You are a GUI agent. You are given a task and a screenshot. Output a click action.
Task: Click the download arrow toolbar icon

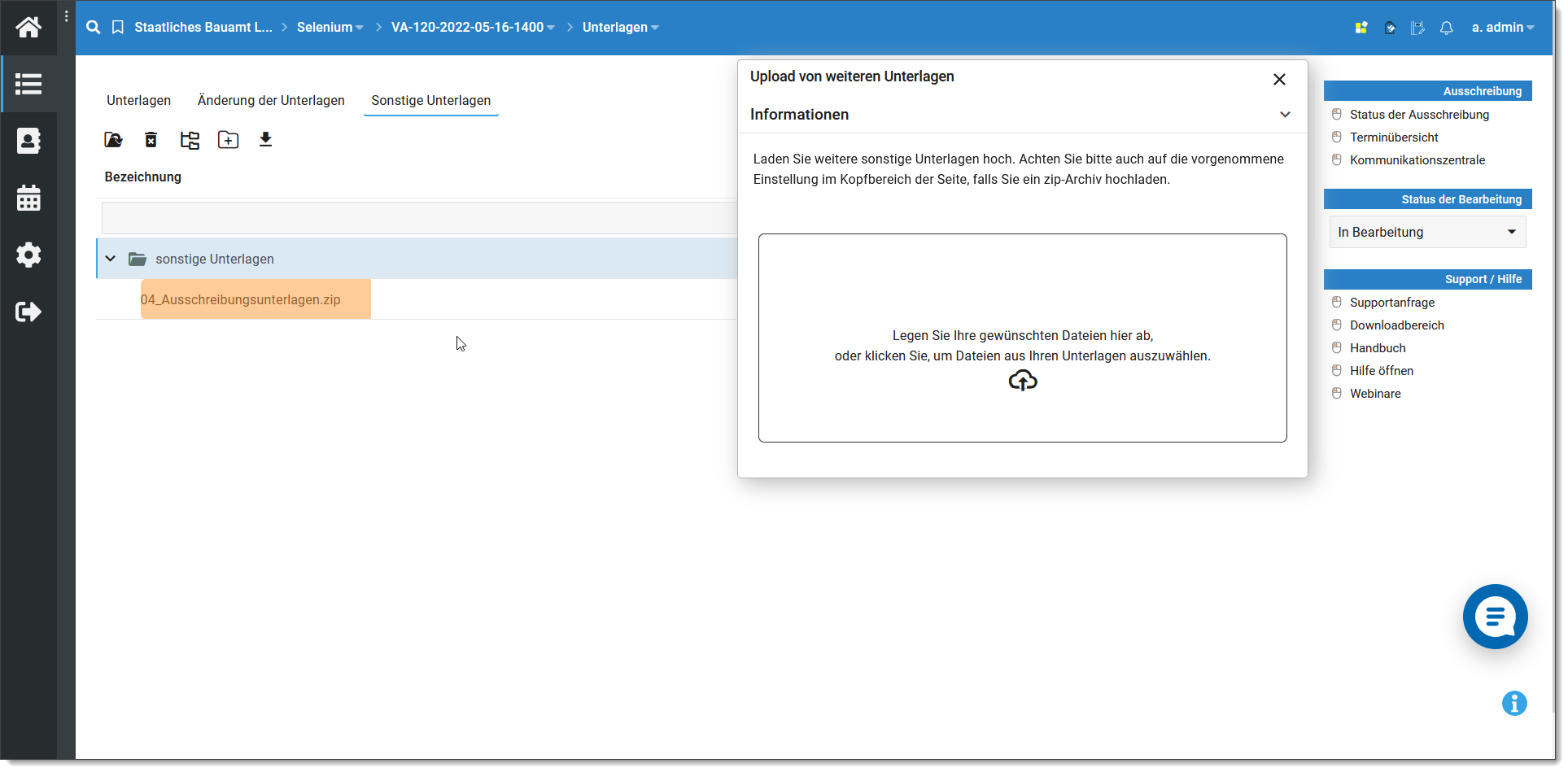click(265, 140)
